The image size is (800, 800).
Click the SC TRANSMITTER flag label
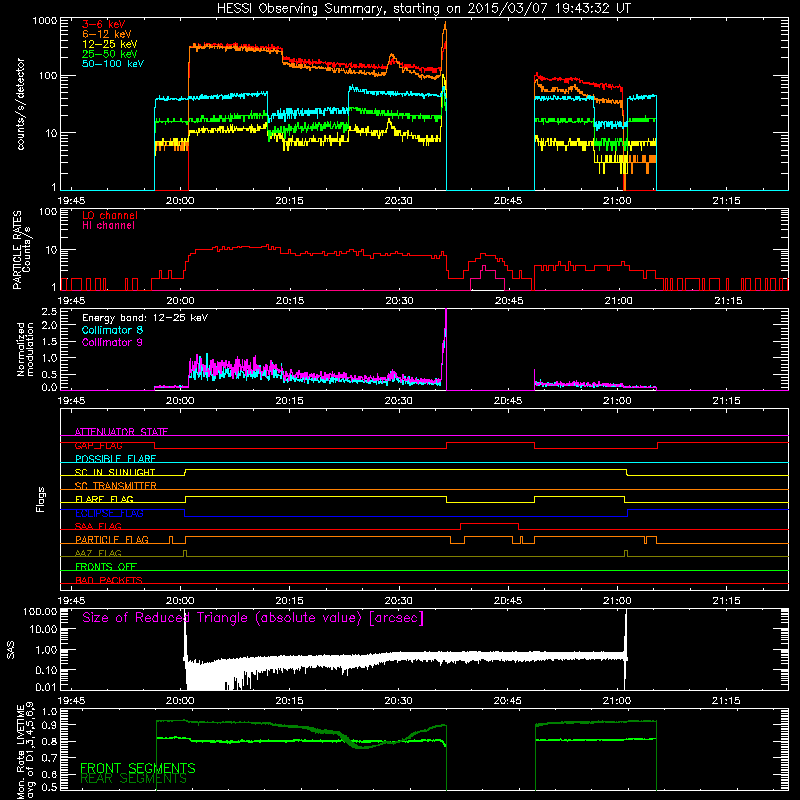click(x=116, y=486)
